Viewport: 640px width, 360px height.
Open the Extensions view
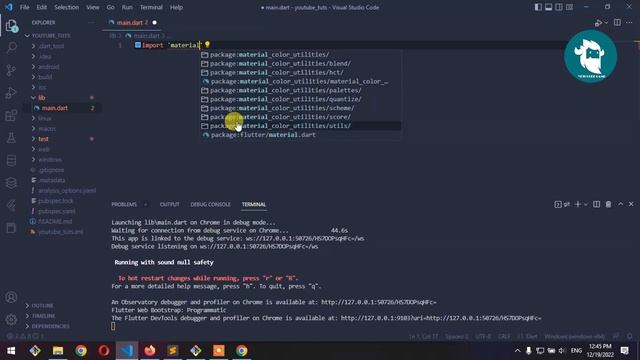point(11,115)
